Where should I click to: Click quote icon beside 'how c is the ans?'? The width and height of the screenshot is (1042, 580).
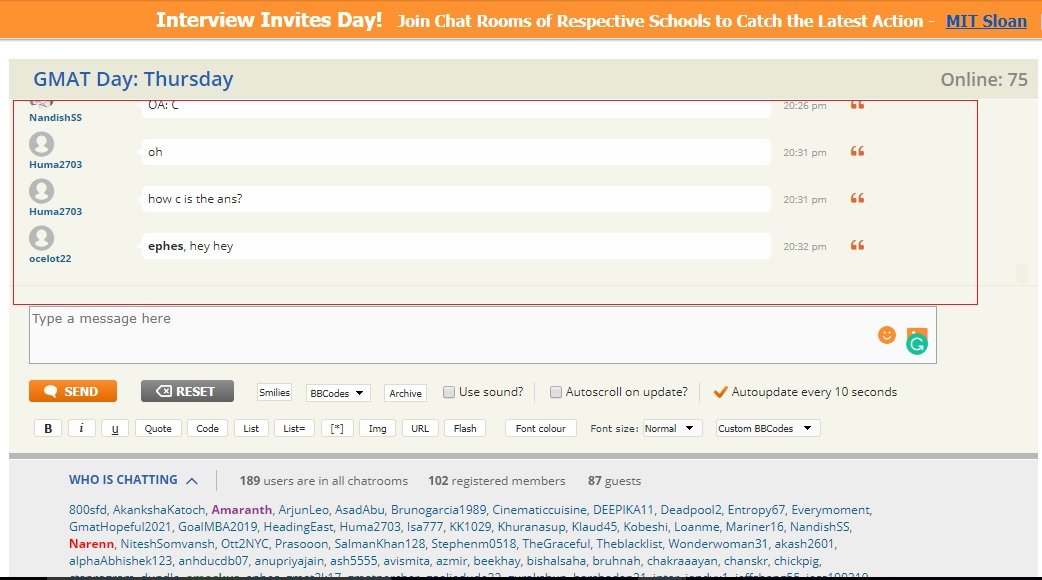click(857, 199)
